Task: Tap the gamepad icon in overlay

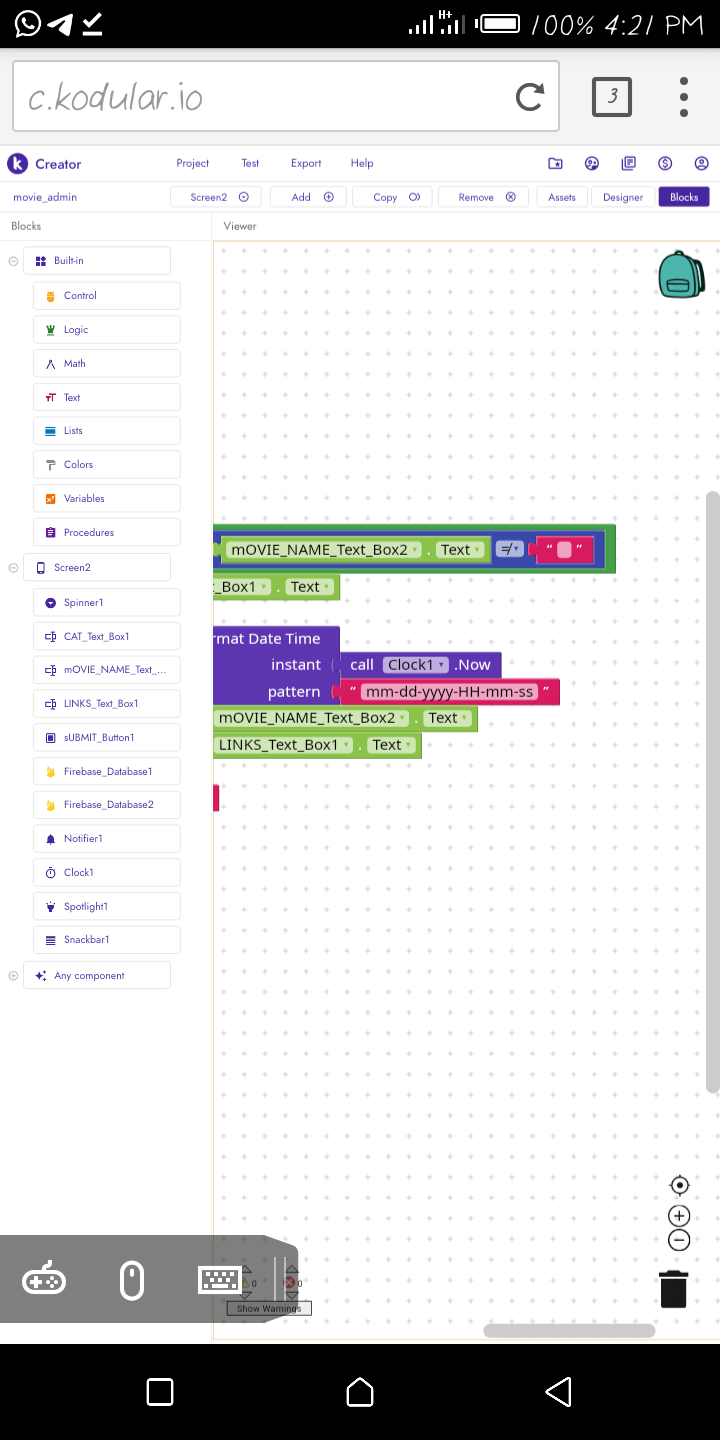Action: tap(44, 1280)
